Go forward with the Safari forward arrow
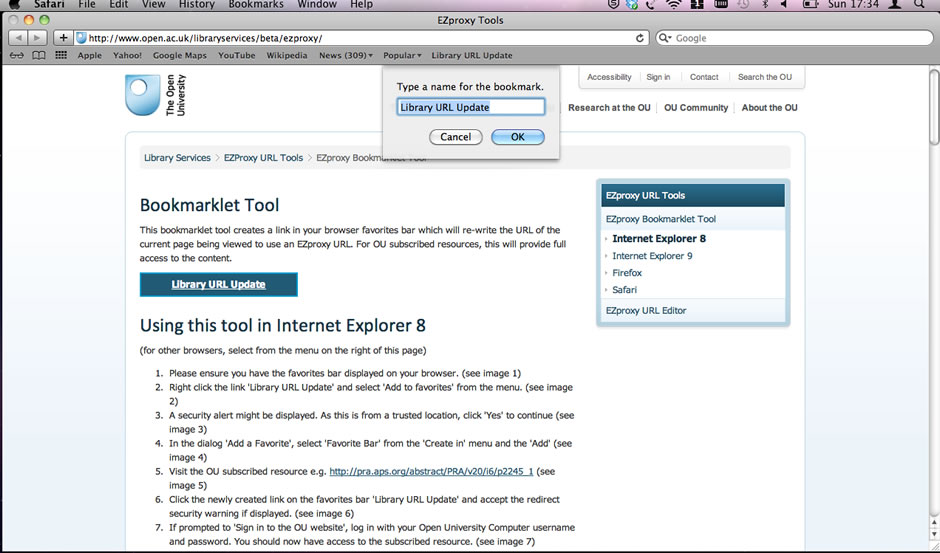Screen dimensions: 940x553 click(37, 38)
